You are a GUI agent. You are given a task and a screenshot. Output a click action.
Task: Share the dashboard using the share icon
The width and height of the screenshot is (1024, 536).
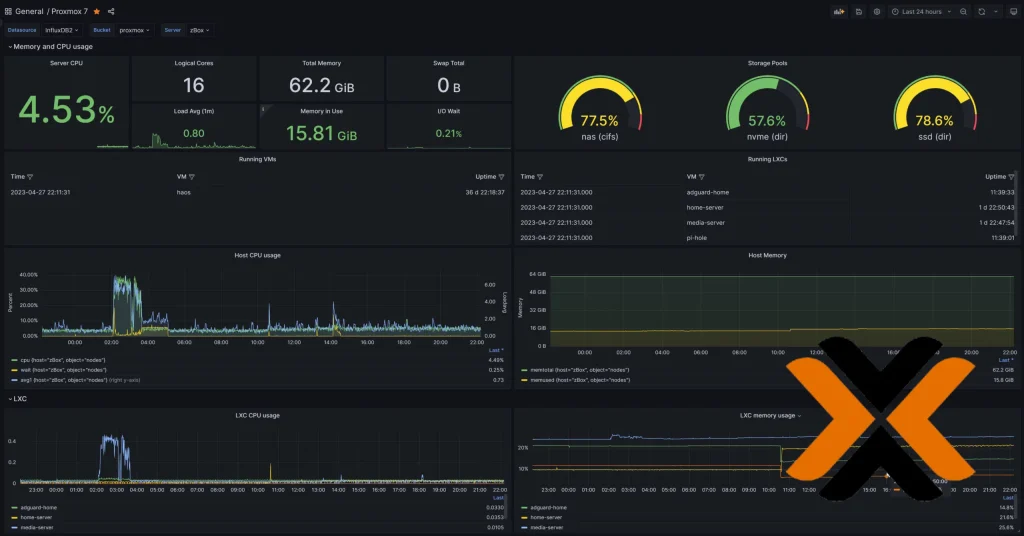point(111,12)
